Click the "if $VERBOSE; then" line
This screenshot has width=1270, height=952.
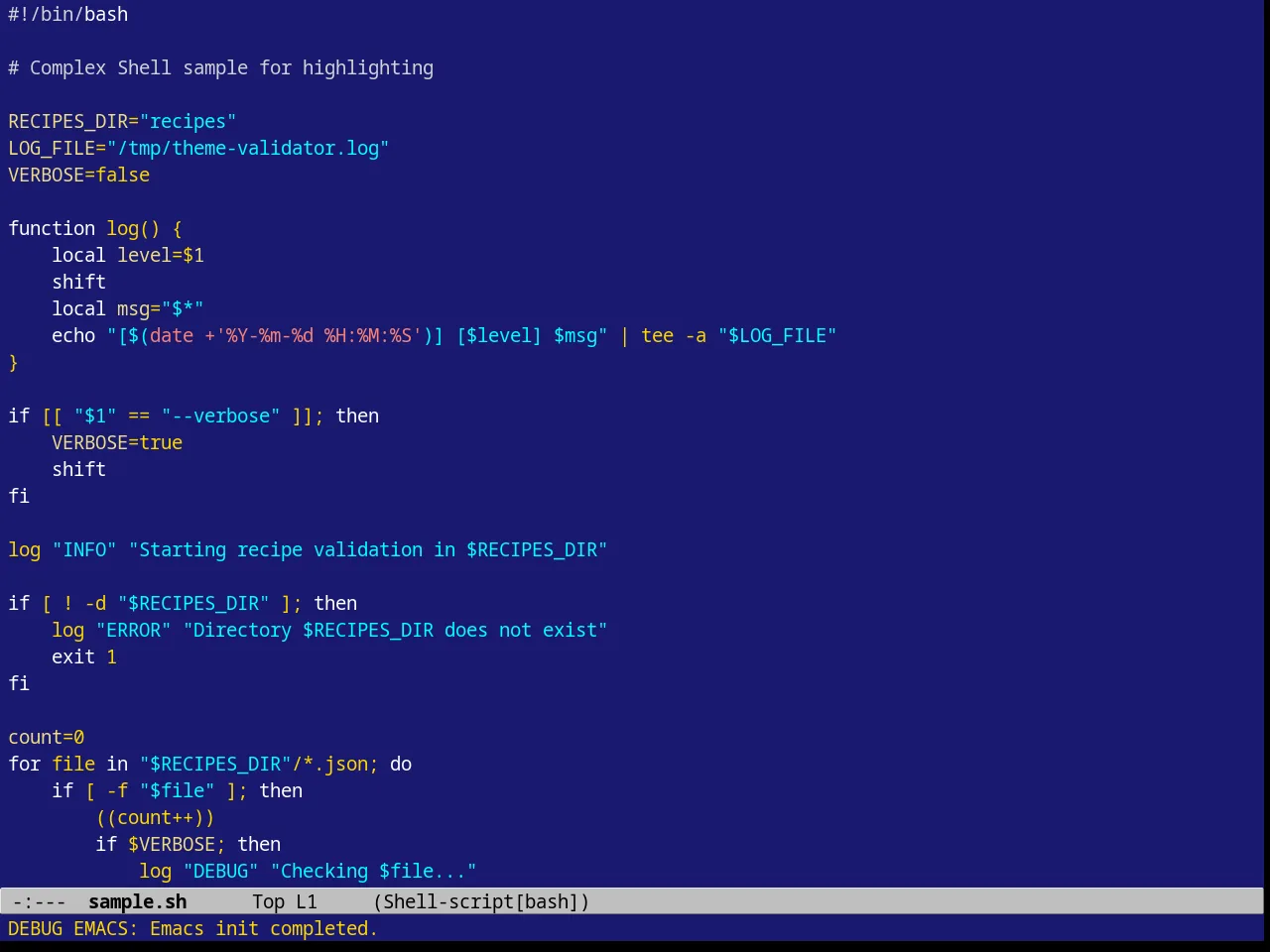[x=189, y=844]
